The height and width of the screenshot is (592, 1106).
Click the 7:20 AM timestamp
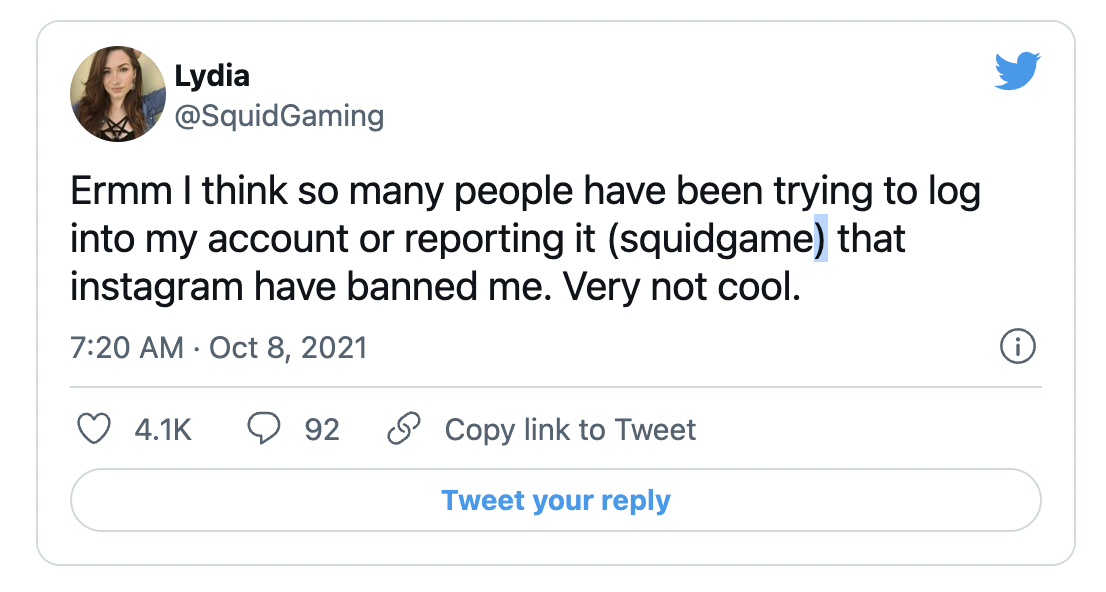tap(127, 348)
